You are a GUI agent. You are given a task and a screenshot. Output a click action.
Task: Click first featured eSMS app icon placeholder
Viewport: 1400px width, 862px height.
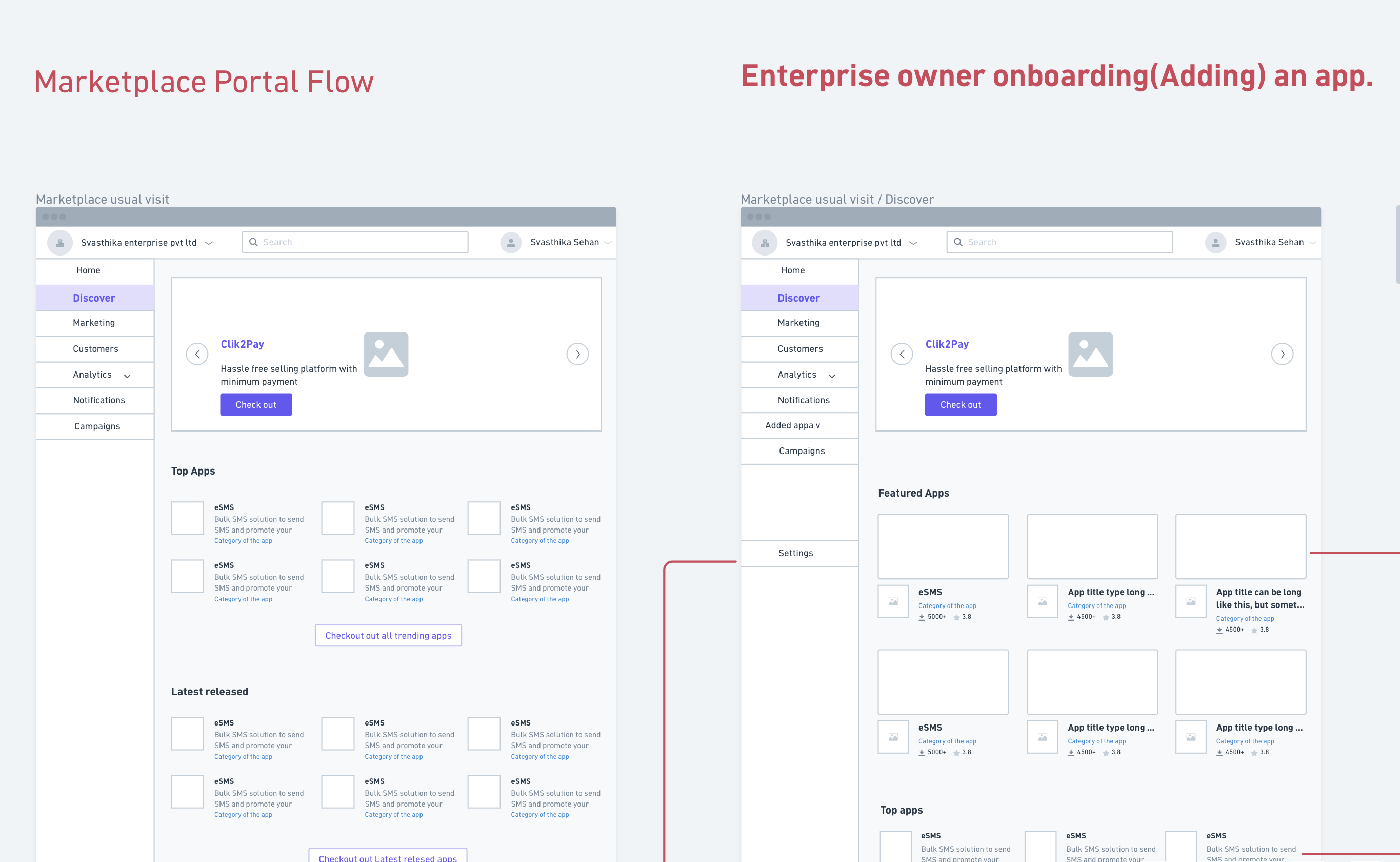pos(893,601)
